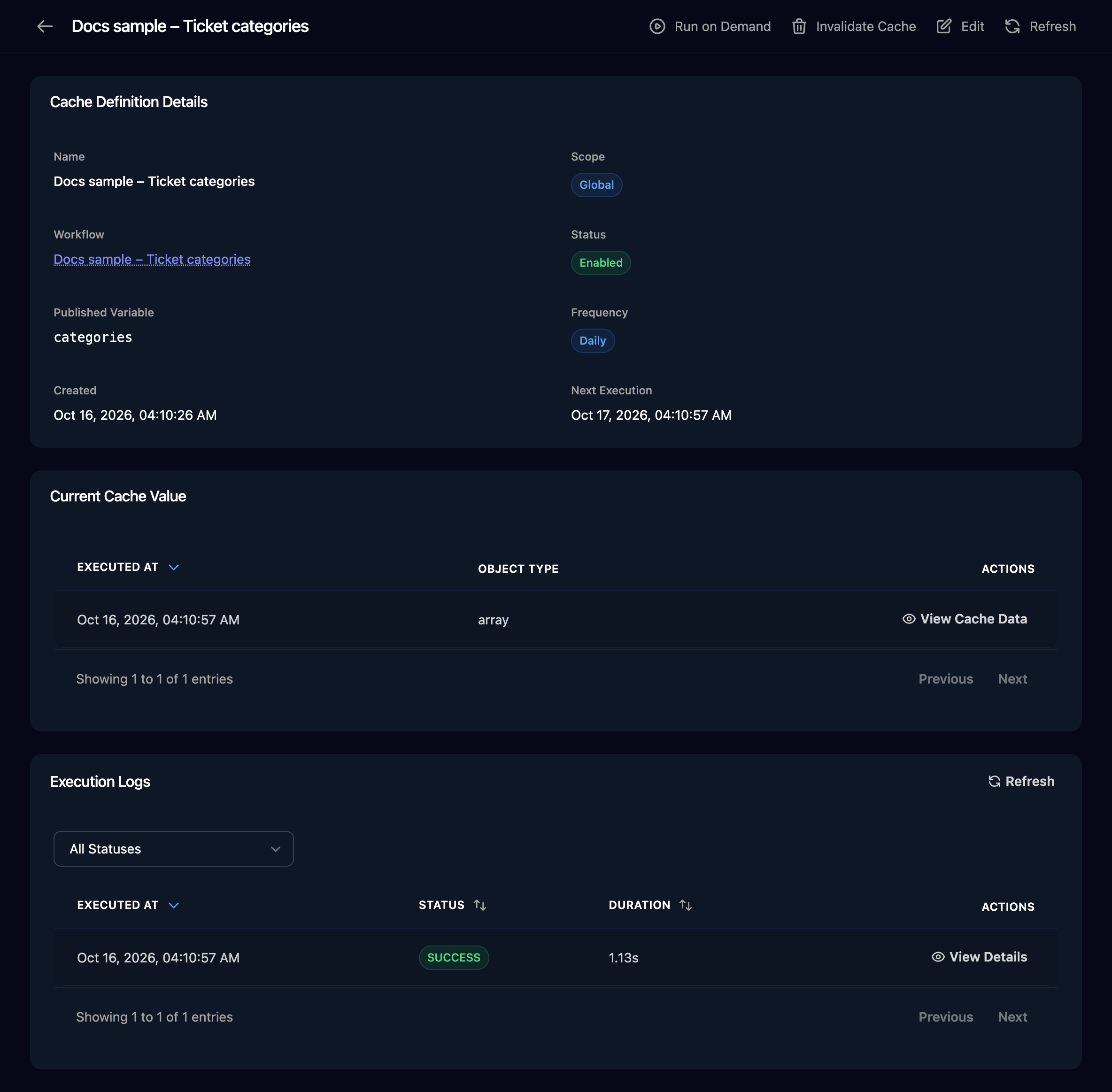Click the Invalidate Cache trash icon
1112x1092 pixels.
point(799,26)
